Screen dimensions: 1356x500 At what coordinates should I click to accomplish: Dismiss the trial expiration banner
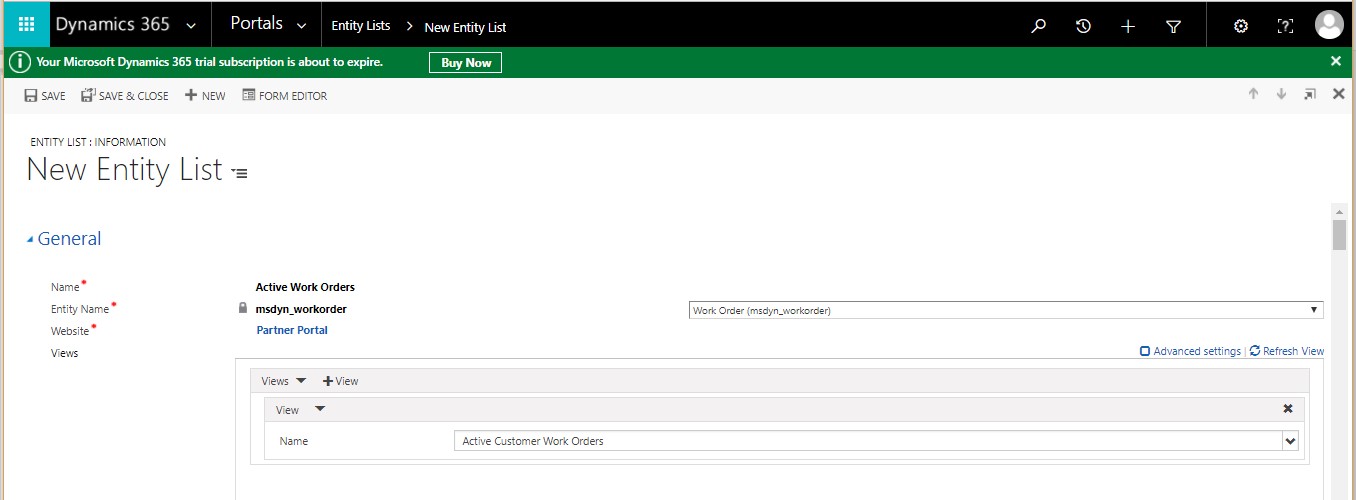click(x=1336, y=61)
